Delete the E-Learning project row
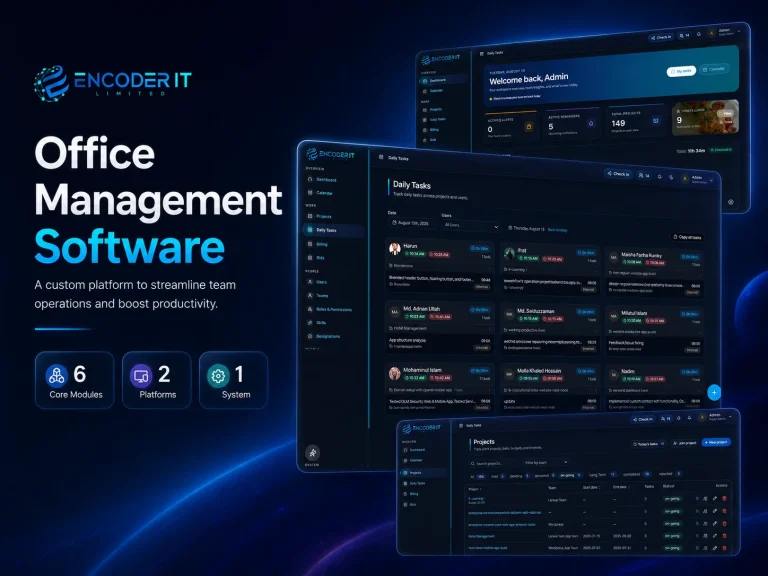The width and height of the screenshot is (768, 576). click(x=724, y=499)
